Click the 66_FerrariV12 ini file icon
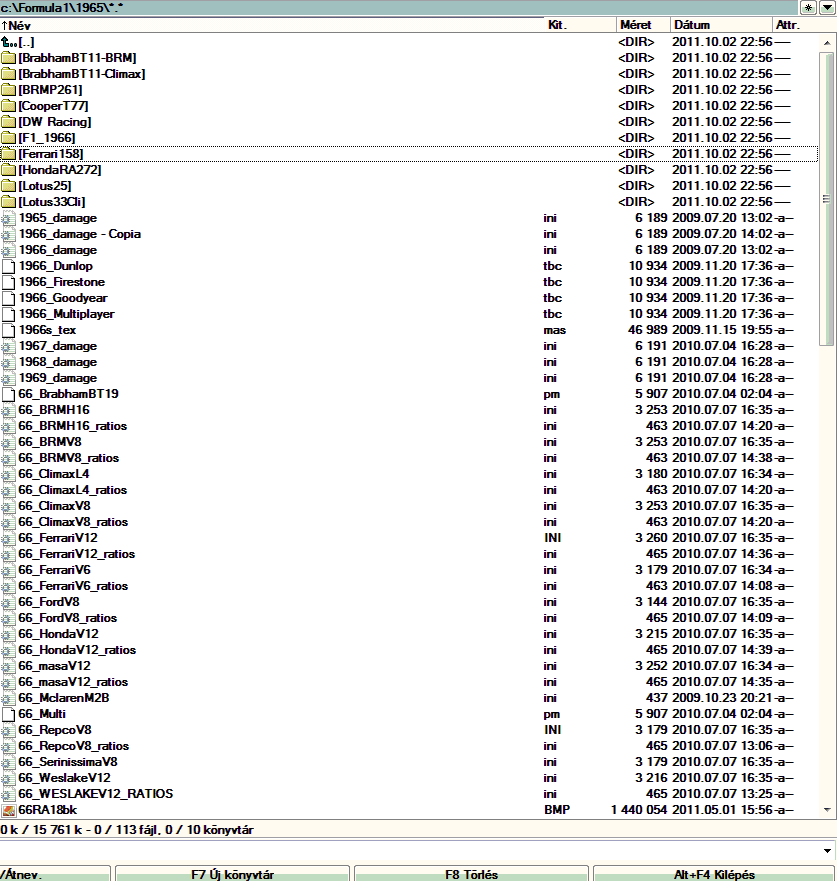The width and height of the screenshot is (837, 886). click(x=8, y=538)
